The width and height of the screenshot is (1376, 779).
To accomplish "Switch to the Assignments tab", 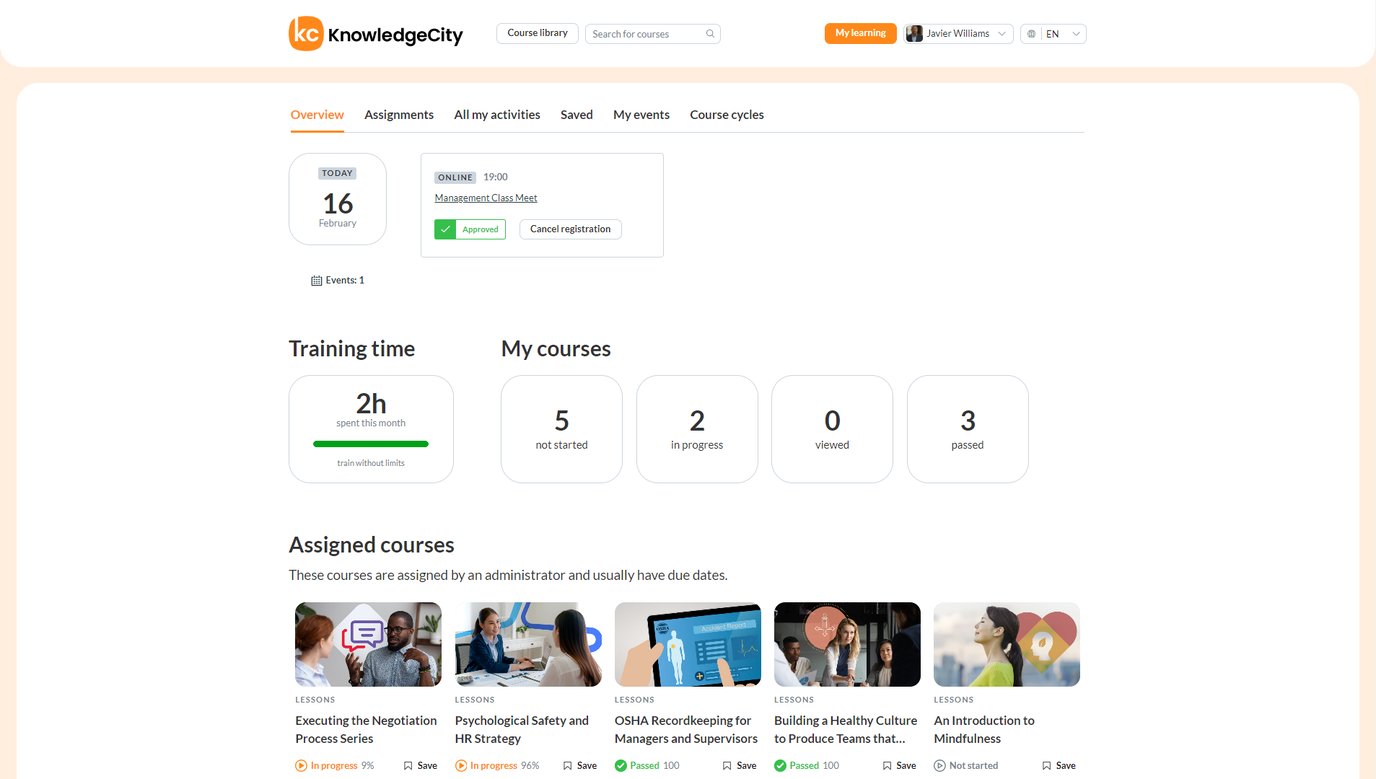I will [x=398, y=114].
